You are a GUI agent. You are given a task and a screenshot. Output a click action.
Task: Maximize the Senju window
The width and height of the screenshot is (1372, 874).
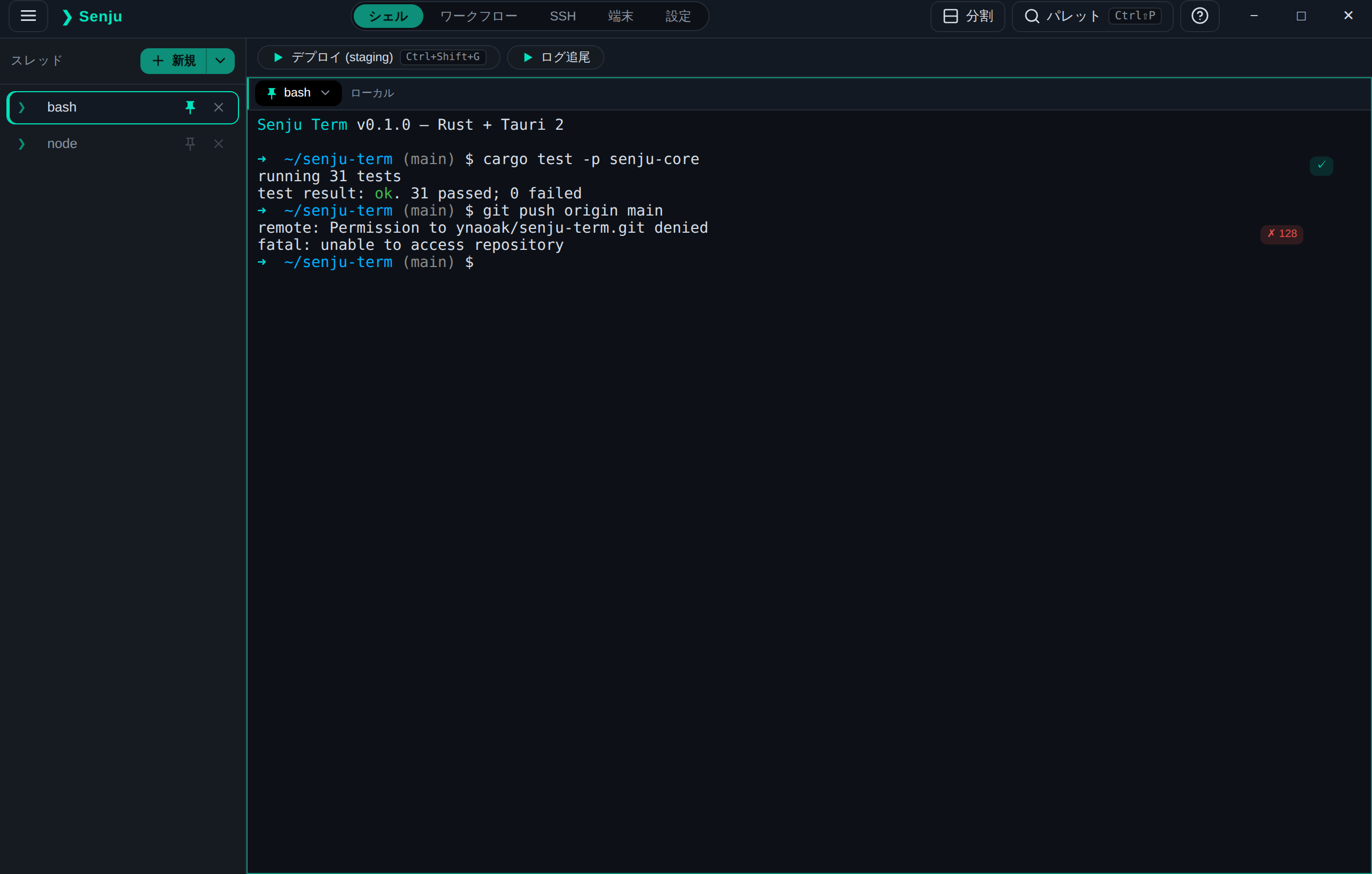(1301, 16)
